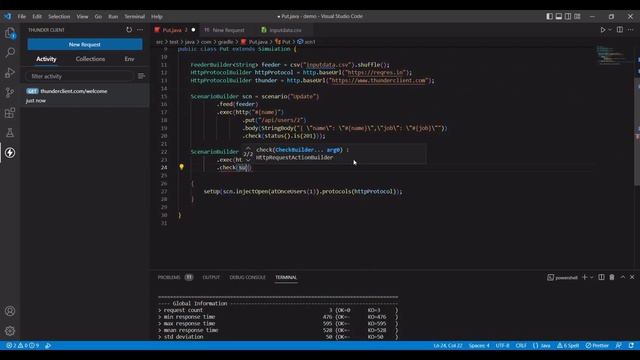Open the Testing flask view
The image size is (640, 360).
[10, 133]
